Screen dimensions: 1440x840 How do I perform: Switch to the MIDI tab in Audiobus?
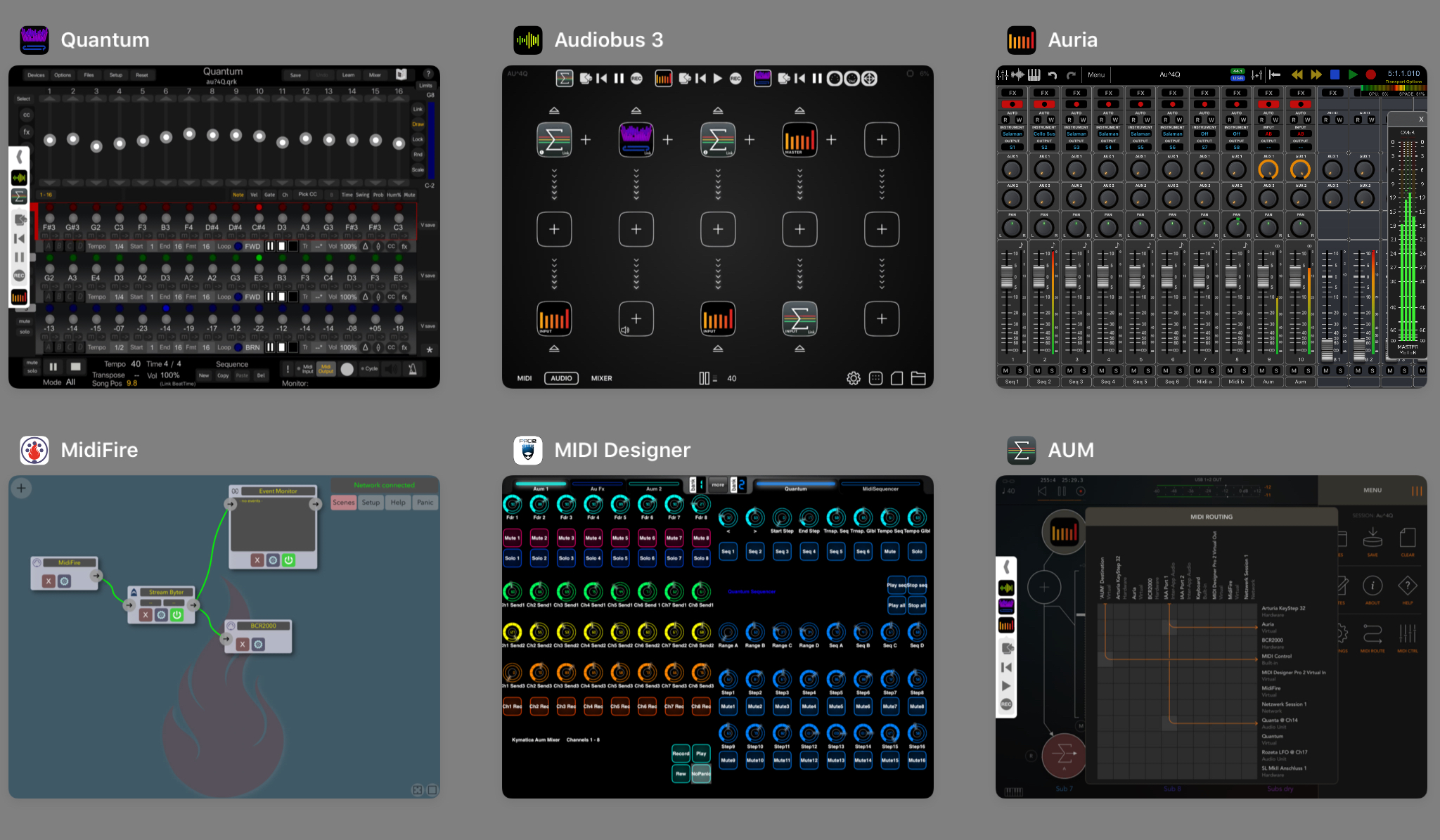click(525, 378)
